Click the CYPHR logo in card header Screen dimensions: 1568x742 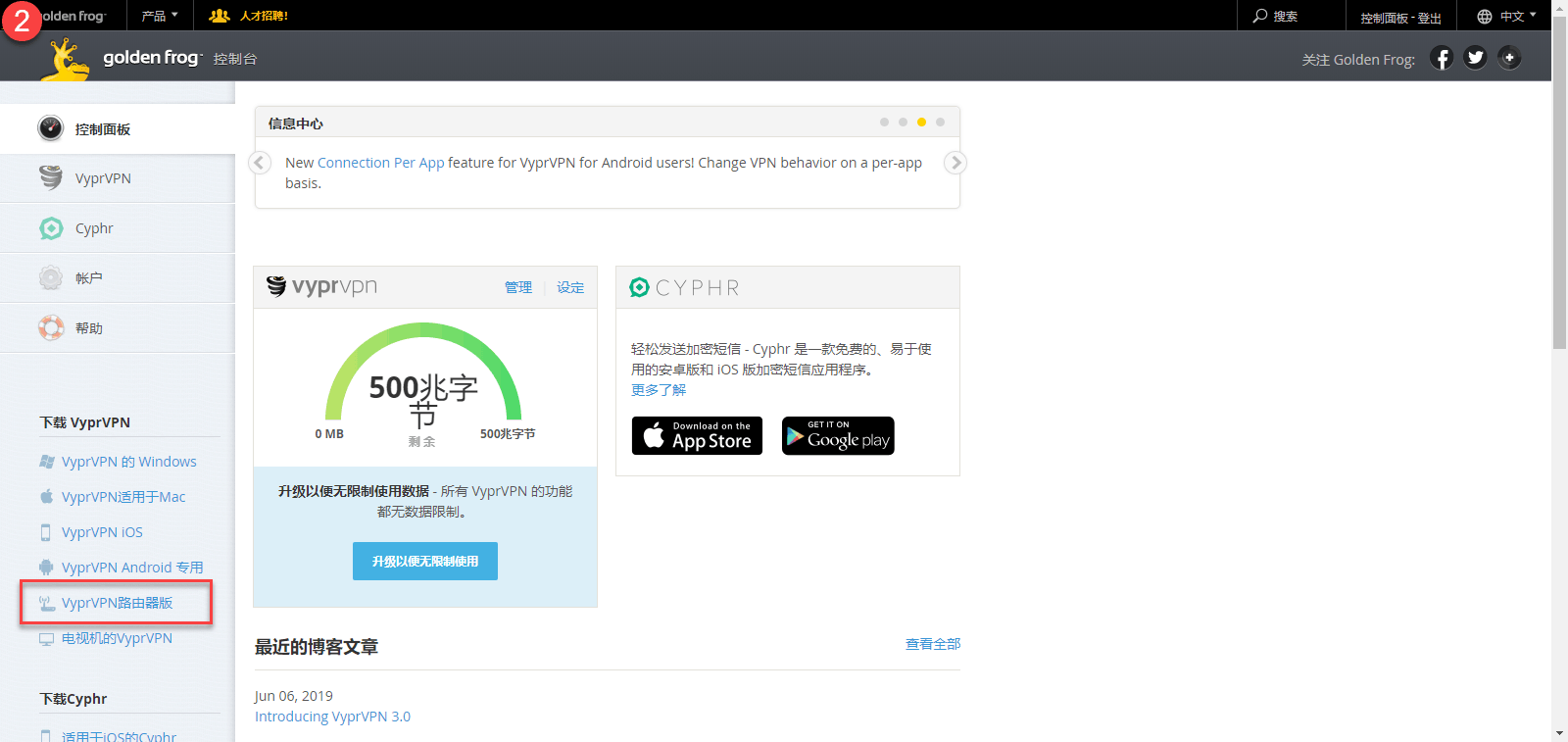(x=684, y=287)
